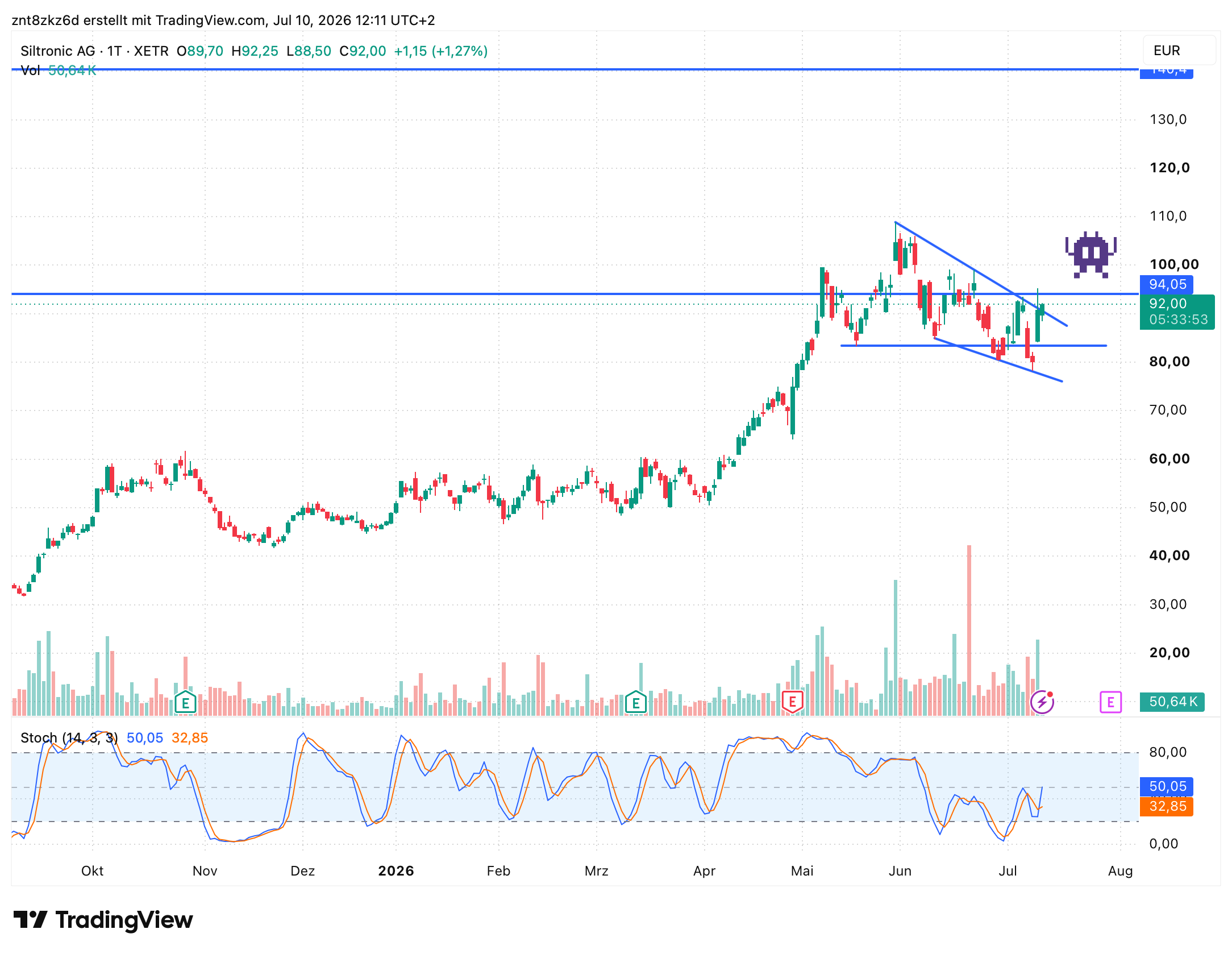Click the blue 94,05 price label
This screenshot has width=1232, height=954.
[x=1167, y=284]
